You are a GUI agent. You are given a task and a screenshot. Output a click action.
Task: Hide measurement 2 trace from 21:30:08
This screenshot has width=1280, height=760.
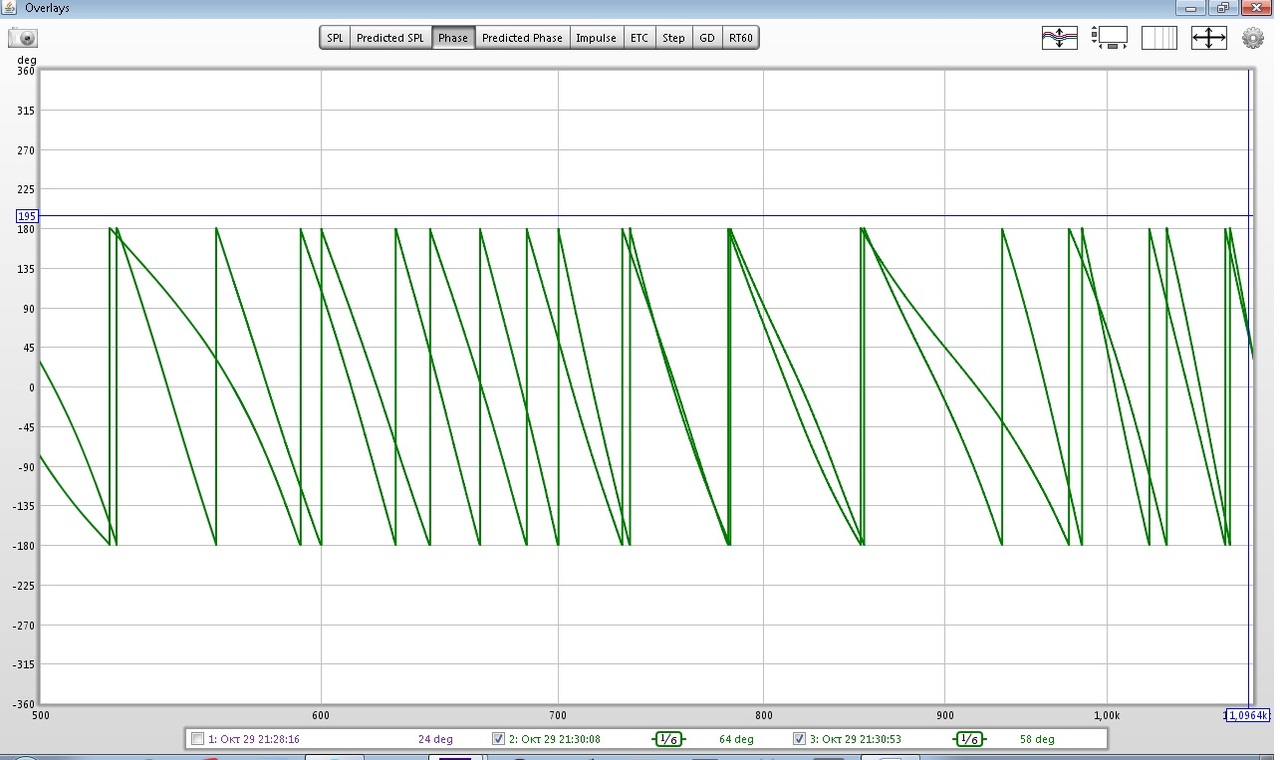(x=498, y=739)
